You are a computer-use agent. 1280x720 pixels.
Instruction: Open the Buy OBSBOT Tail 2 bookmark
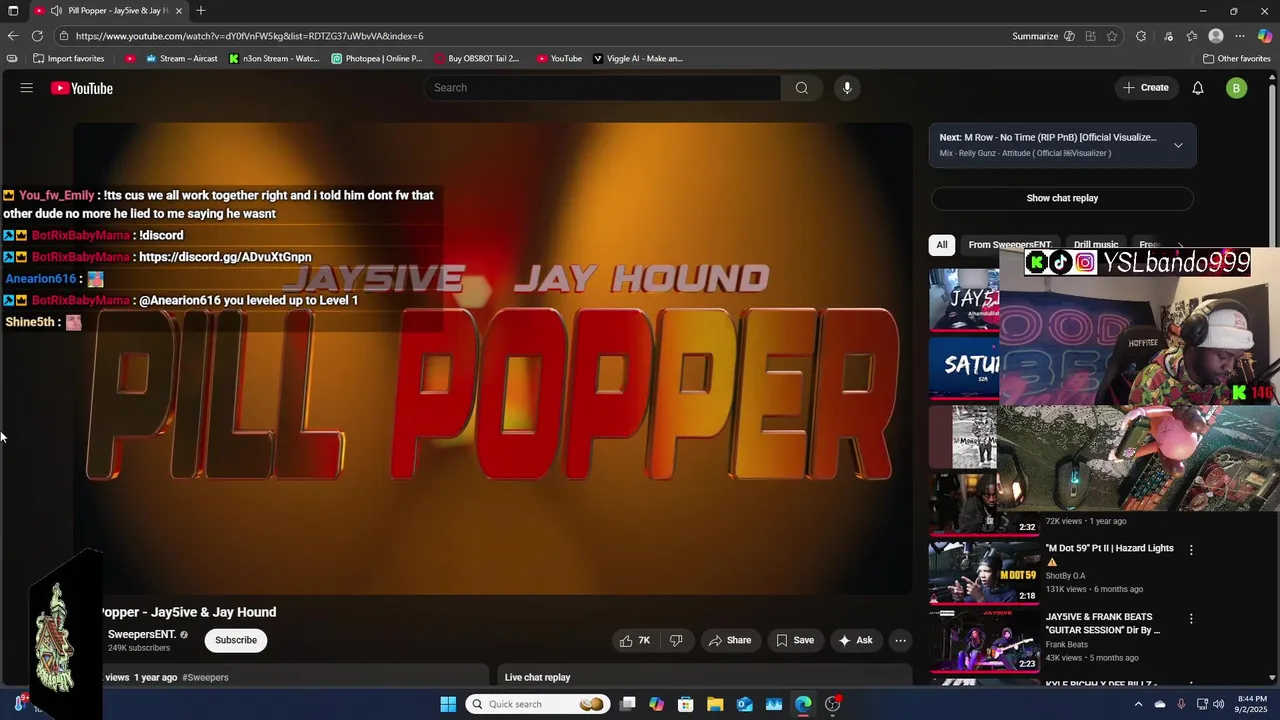[477, 58]
